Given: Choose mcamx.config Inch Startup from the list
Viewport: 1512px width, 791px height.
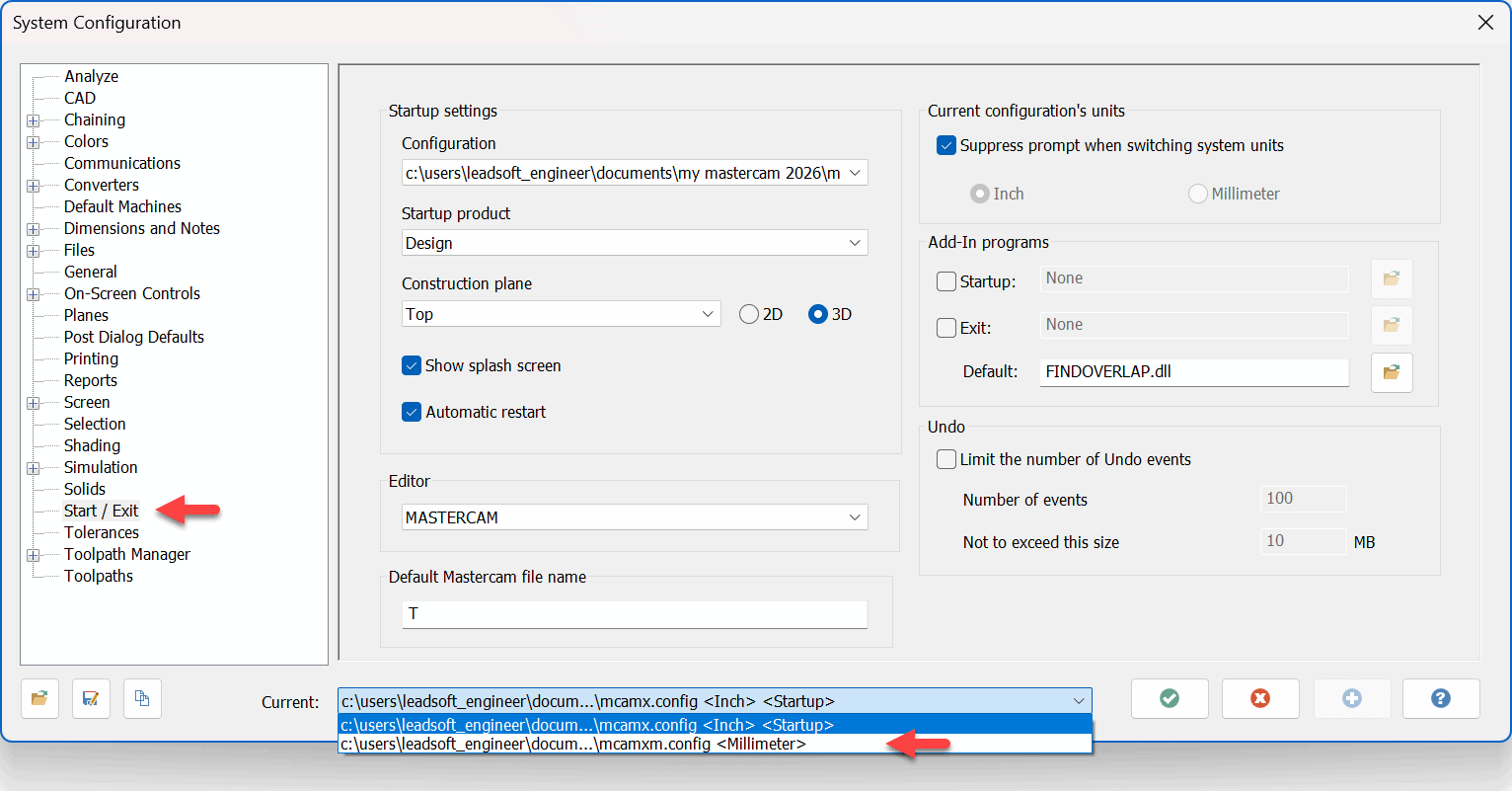Looking at the screenshot, I should 715,725.
